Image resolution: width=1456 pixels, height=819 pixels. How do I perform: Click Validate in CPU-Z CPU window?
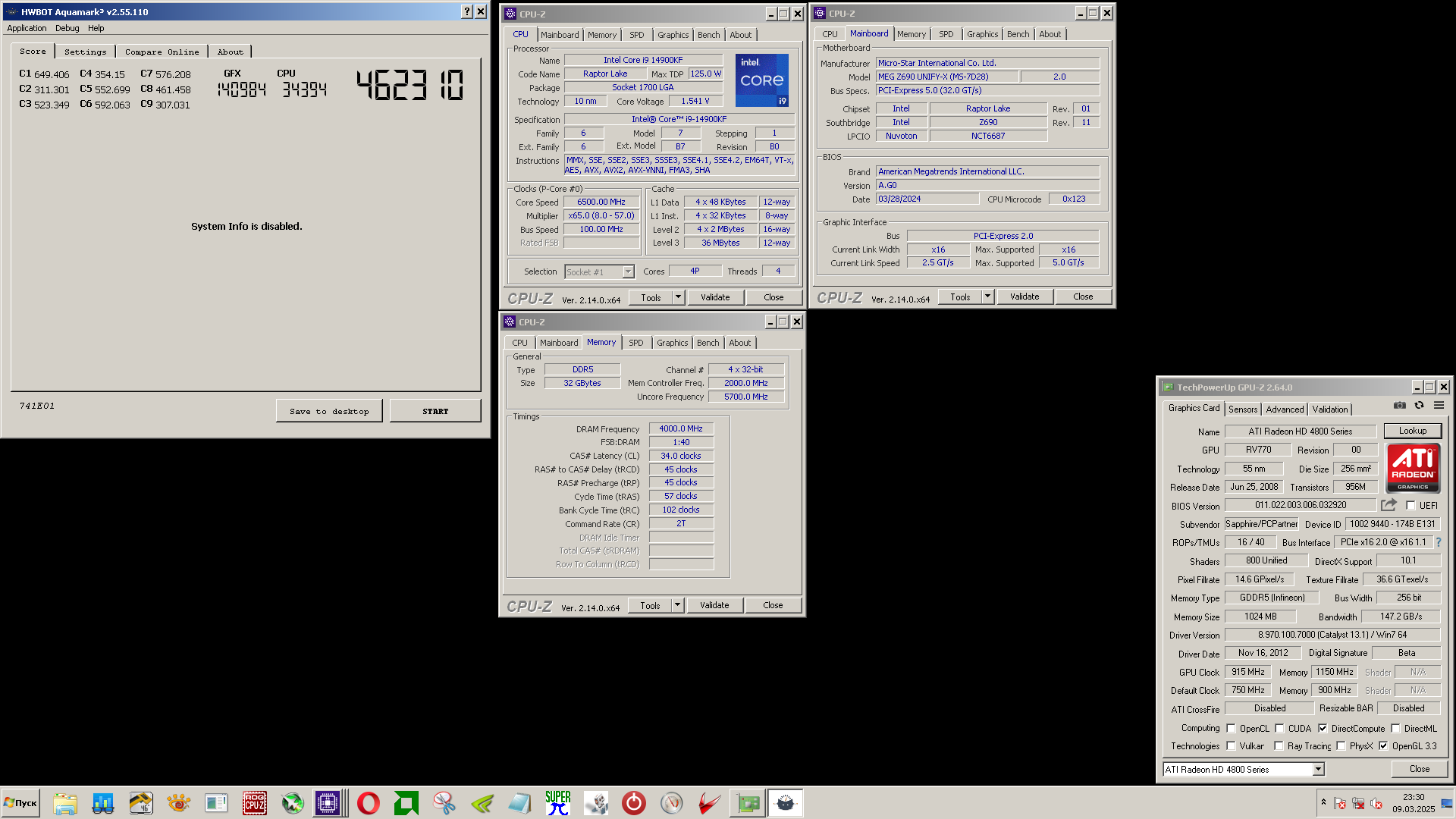tap(715, 297)
